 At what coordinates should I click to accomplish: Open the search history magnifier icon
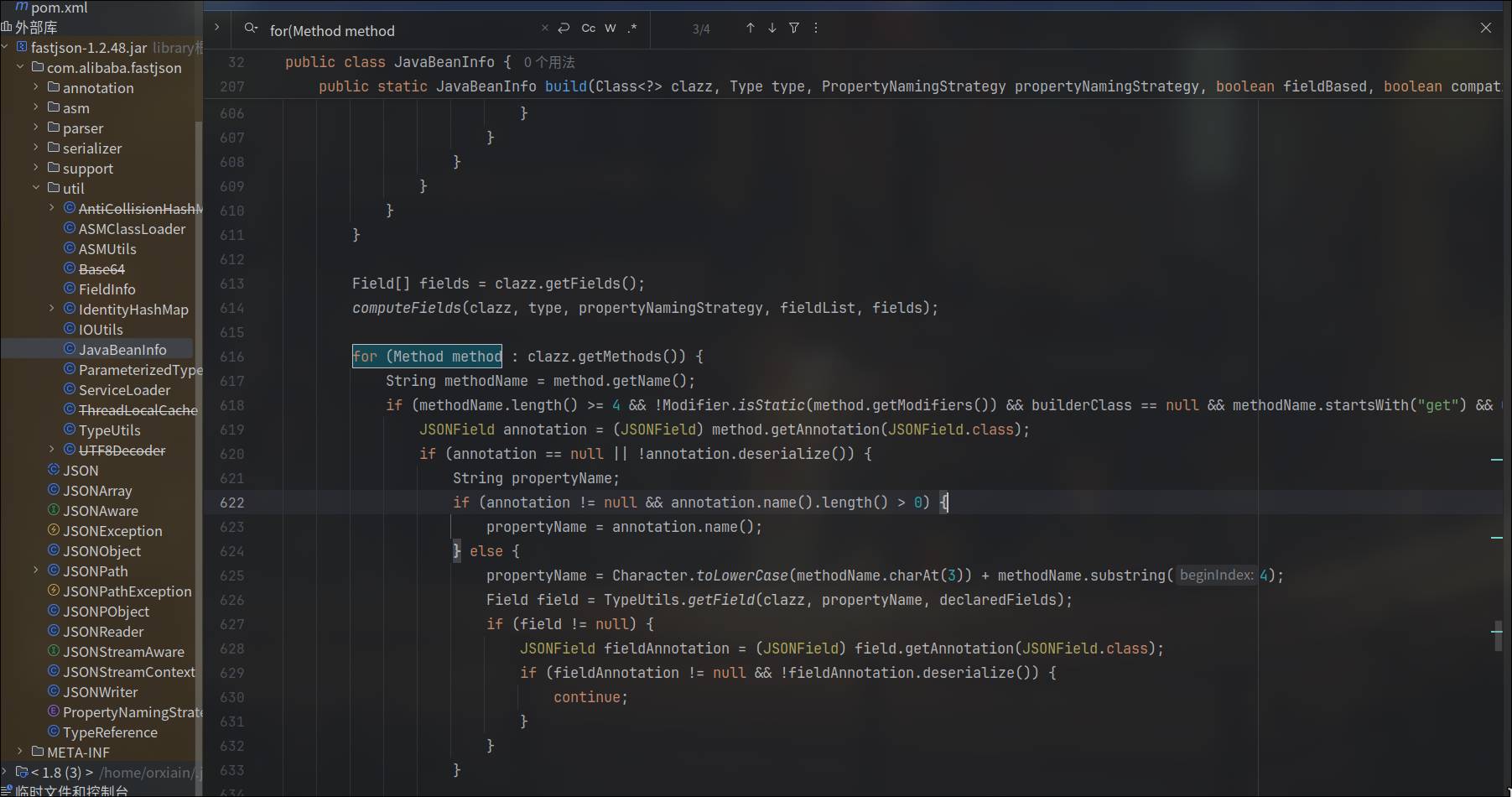(250, 29)
